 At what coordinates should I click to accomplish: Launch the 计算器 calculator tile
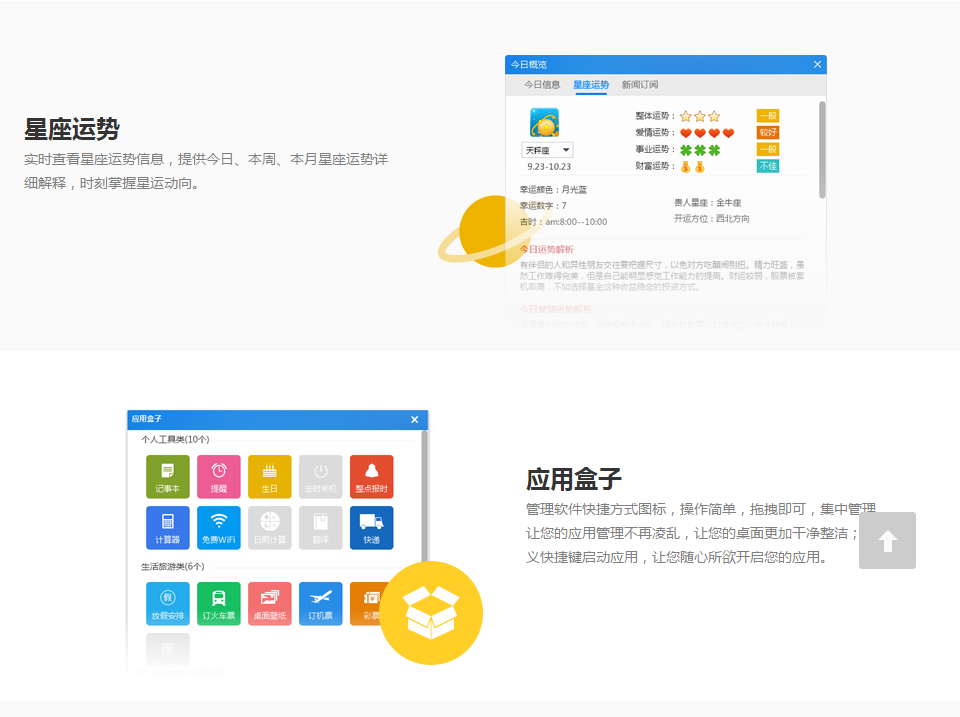coord(168,527)
